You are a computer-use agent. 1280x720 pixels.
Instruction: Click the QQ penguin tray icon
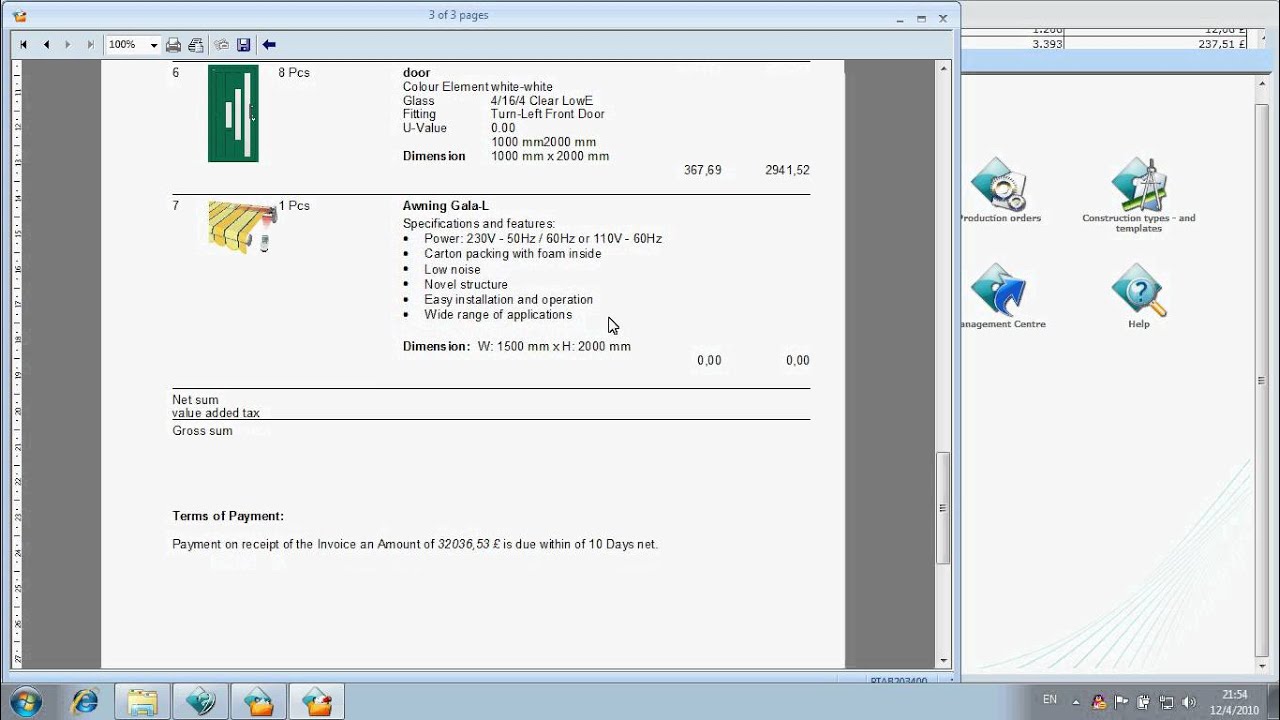[1100, 702]
